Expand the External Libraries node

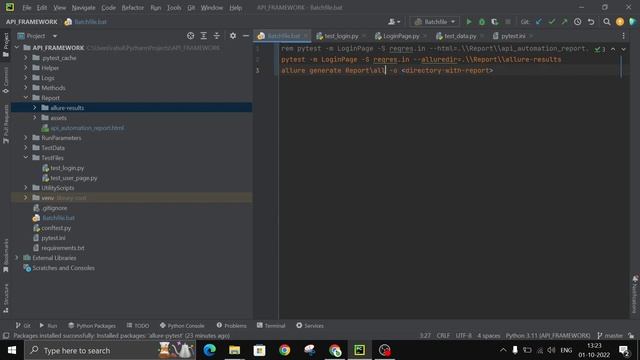(x=17, y=258)
